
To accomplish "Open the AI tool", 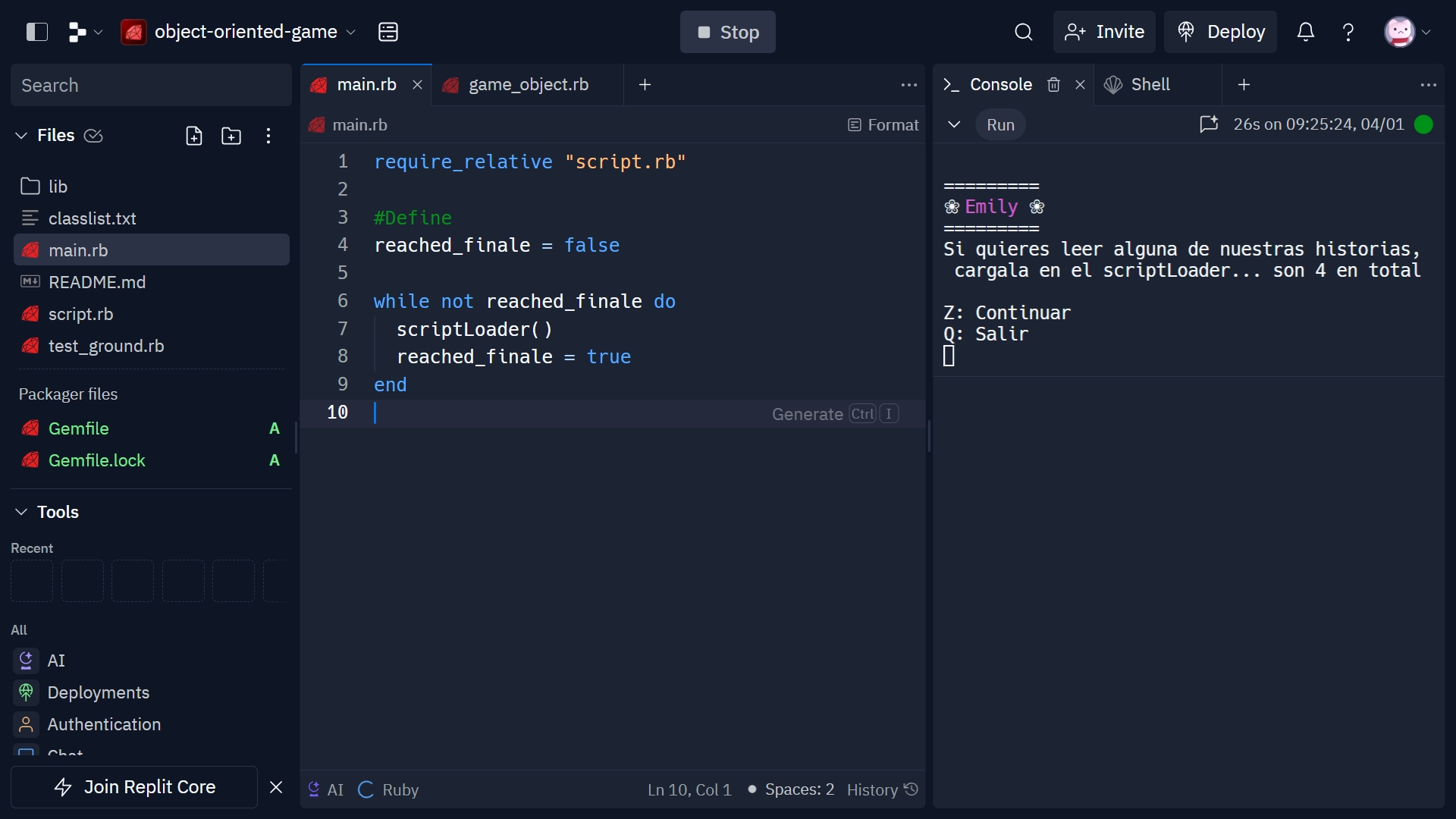I will [x=152, y=661].
